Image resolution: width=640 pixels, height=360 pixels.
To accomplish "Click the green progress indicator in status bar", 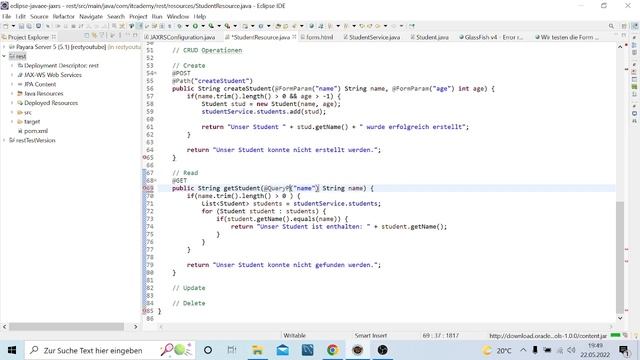I will pos(615,335).
